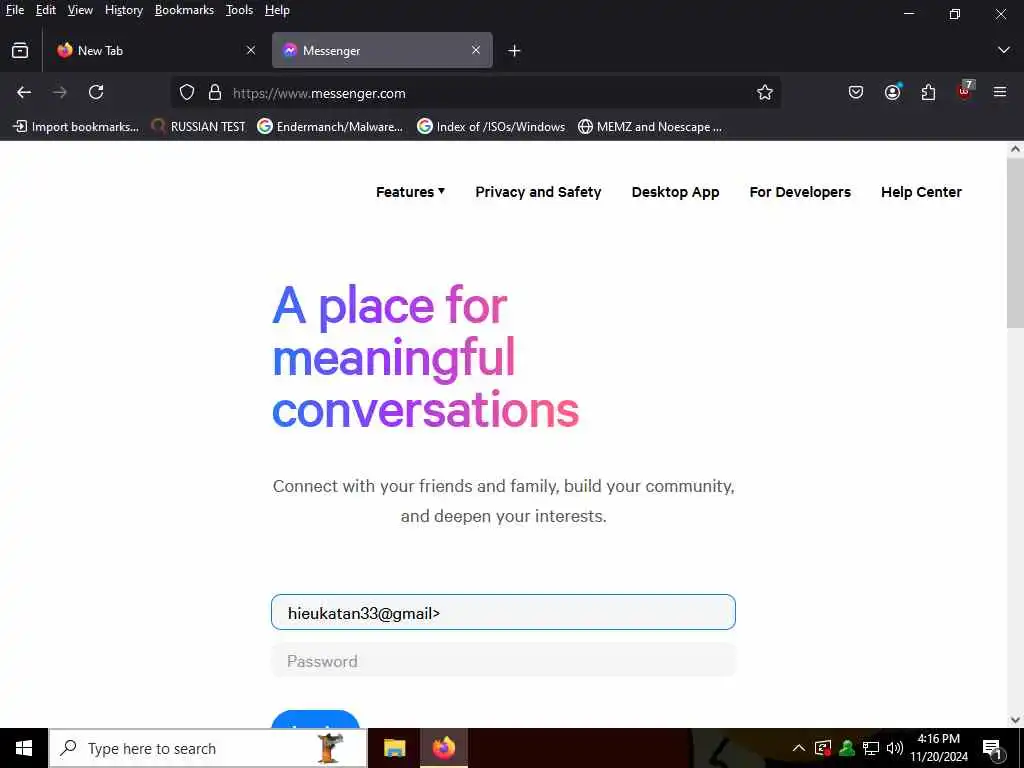Screen dimensions: 1024x768
Task: Go back with the back arrow
Action: (24, 92)
